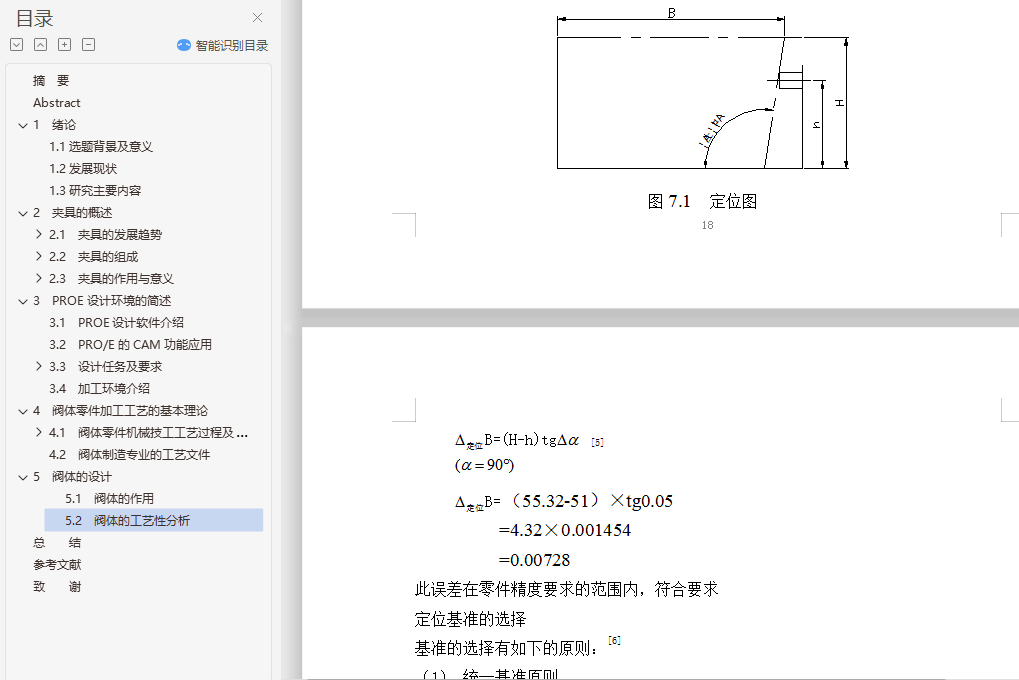Click citation marker [5] after formula
1019x680 pixels.
coord(597,442)
